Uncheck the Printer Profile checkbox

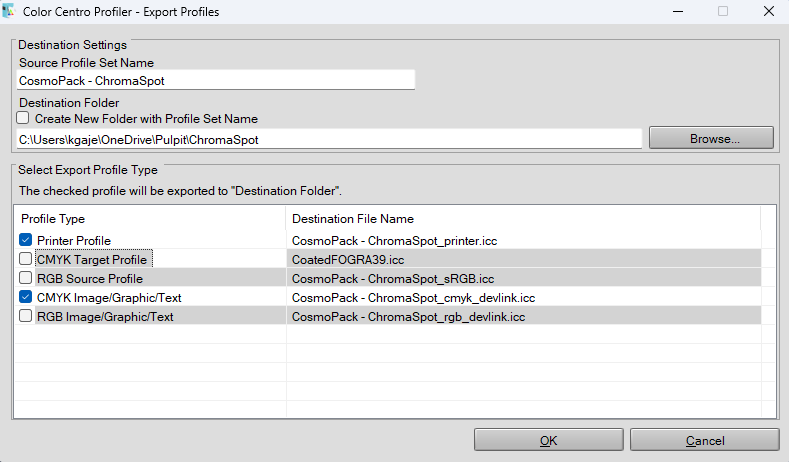coord(25,240)
